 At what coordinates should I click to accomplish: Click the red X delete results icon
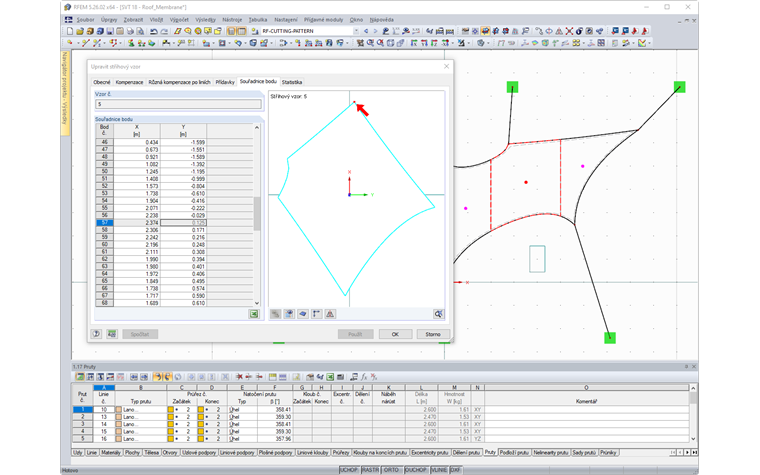pos(569,31)
